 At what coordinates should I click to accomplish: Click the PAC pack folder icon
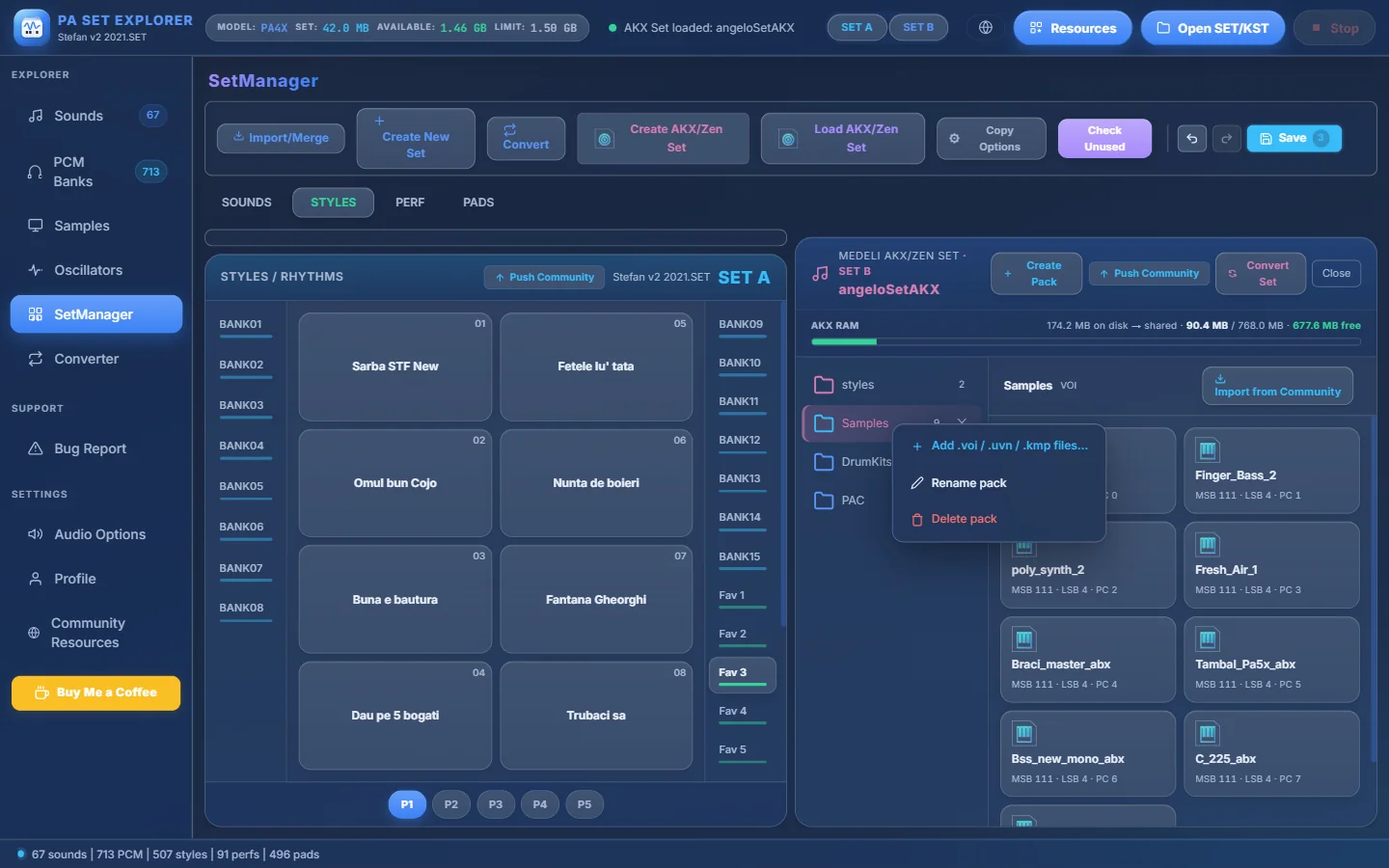coord(824,501)
